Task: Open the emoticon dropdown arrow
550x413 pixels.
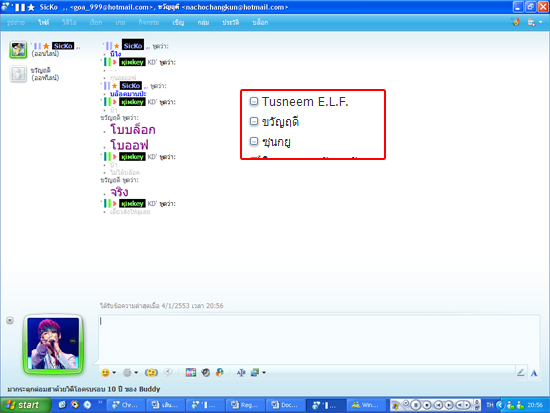Action: pos(114,373)
